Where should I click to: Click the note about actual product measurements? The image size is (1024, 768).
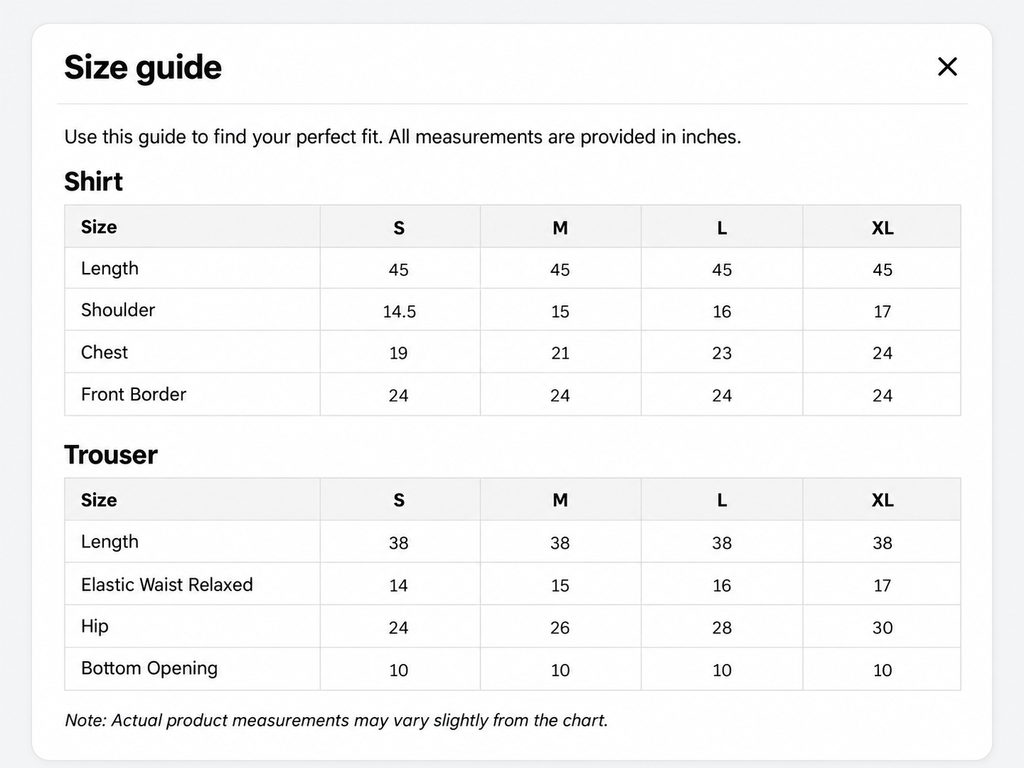coord(336,720)
